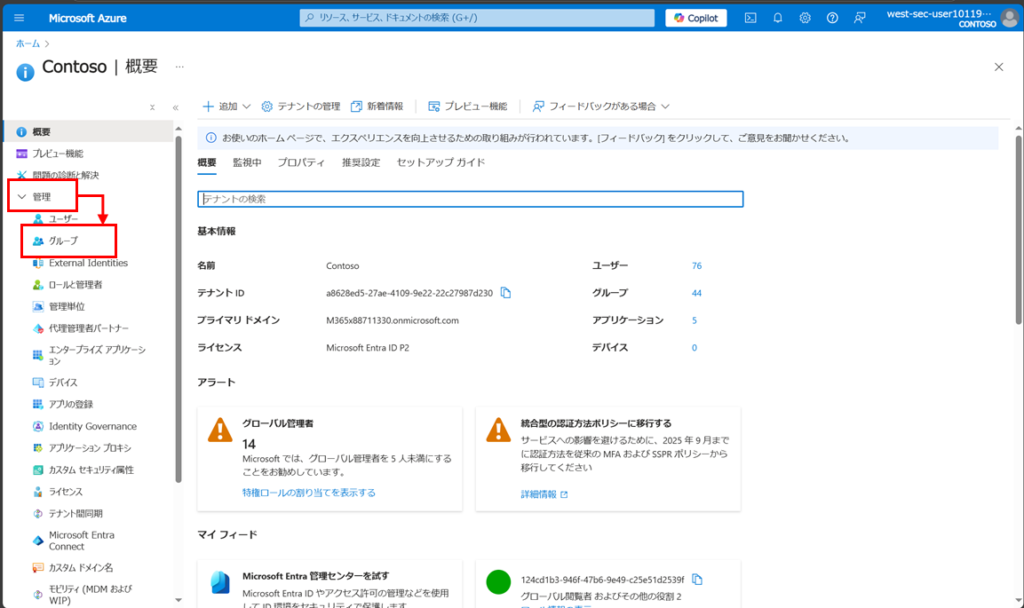Screen dimensions: 1024x608
Task: Click primary domain M365x88711330.onmicrosoft.com
Action: [x=392, y=321]
